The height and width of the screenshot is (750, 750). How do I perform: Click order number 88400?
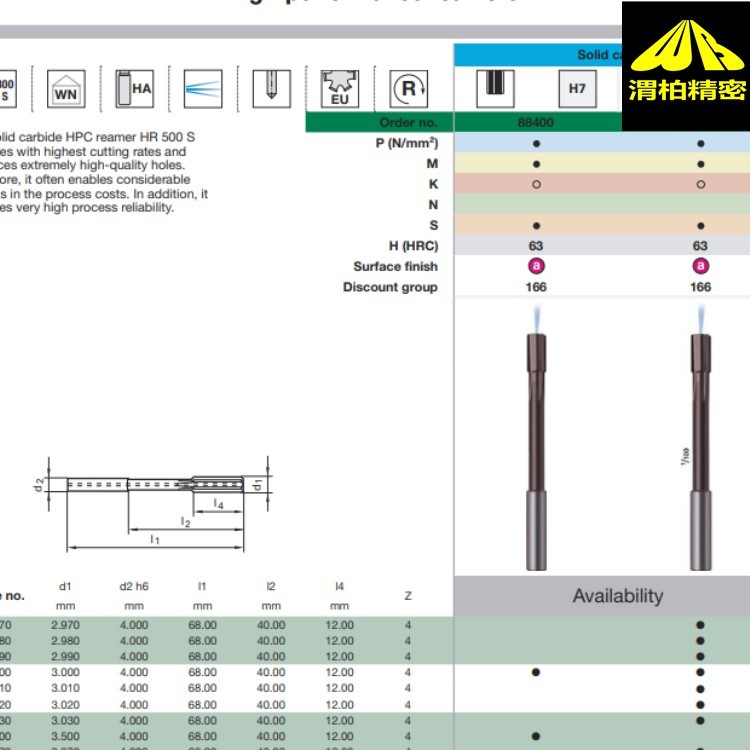(x=536, y=122)
